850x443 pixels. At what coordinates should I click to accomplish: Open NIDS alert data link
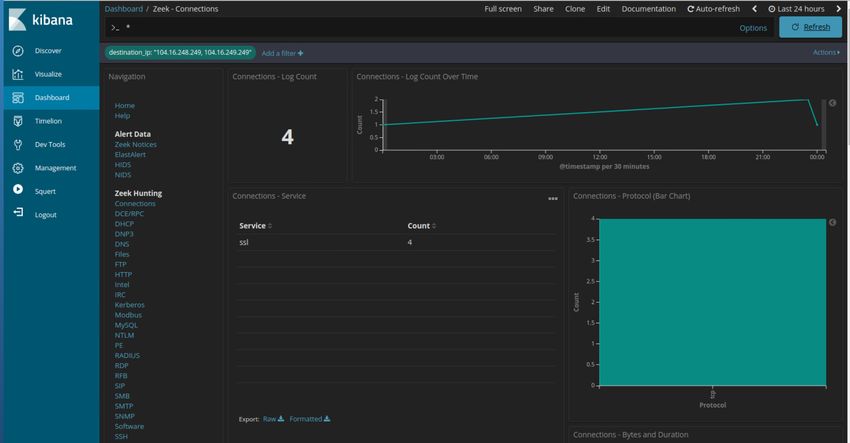tap(123, 175)
